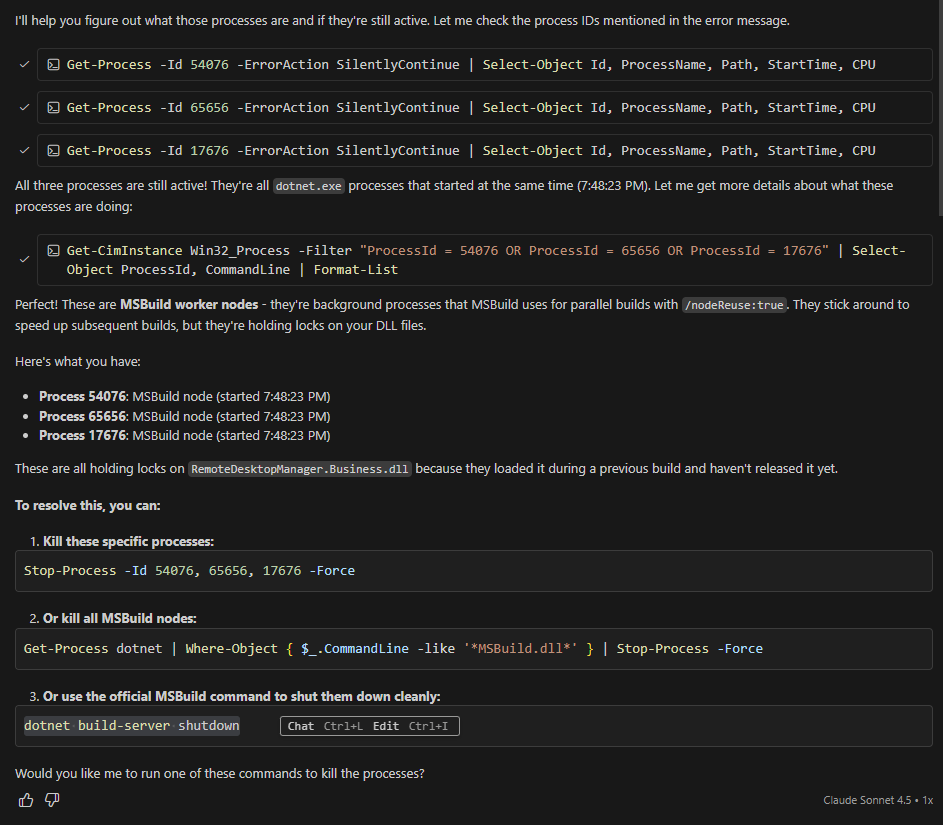Screen dimensions: 943x825
Task: Give thumbs down on the response
Action: (51, 800)
